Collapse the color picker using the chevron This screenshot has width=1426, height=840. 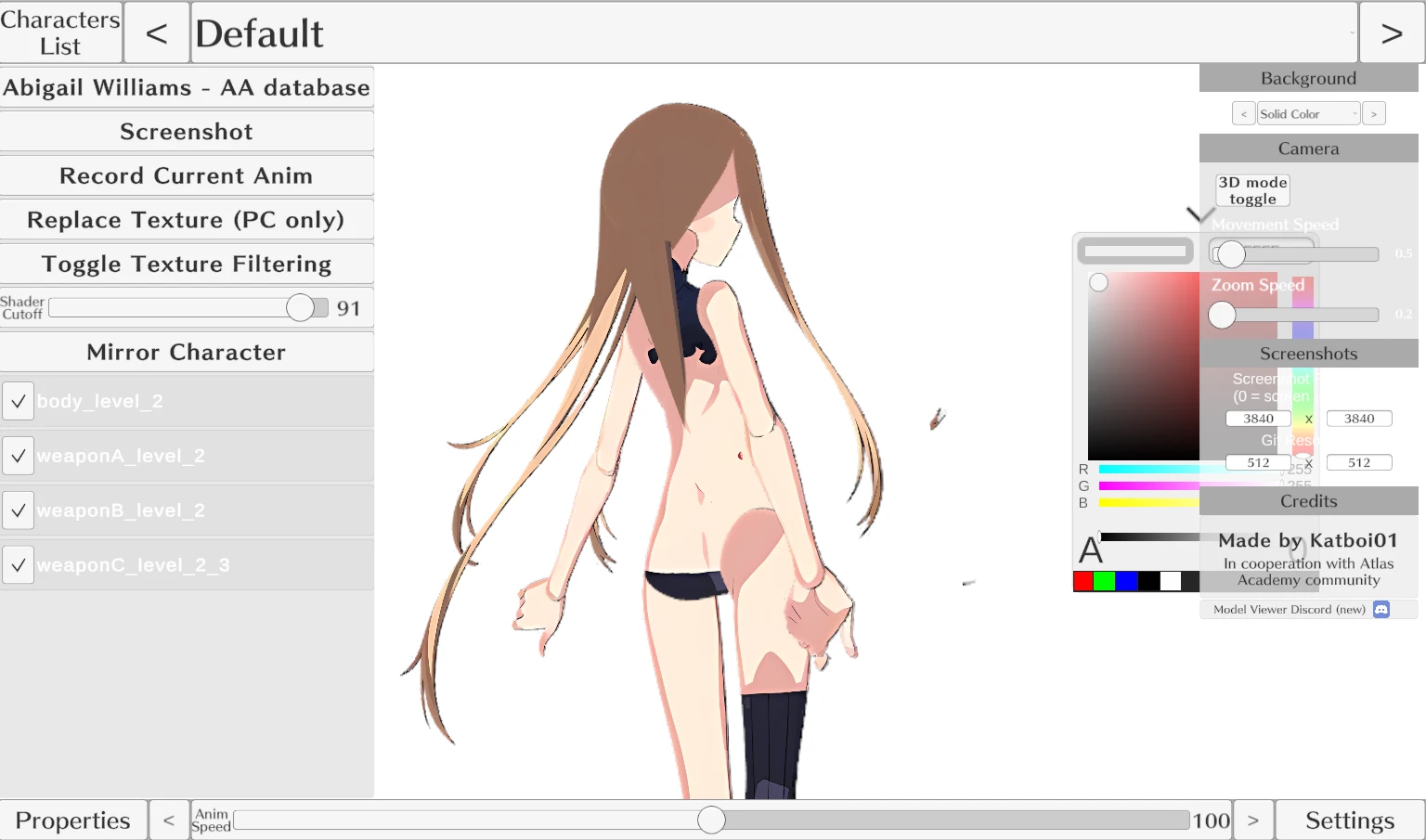(x=1200, y=215)
